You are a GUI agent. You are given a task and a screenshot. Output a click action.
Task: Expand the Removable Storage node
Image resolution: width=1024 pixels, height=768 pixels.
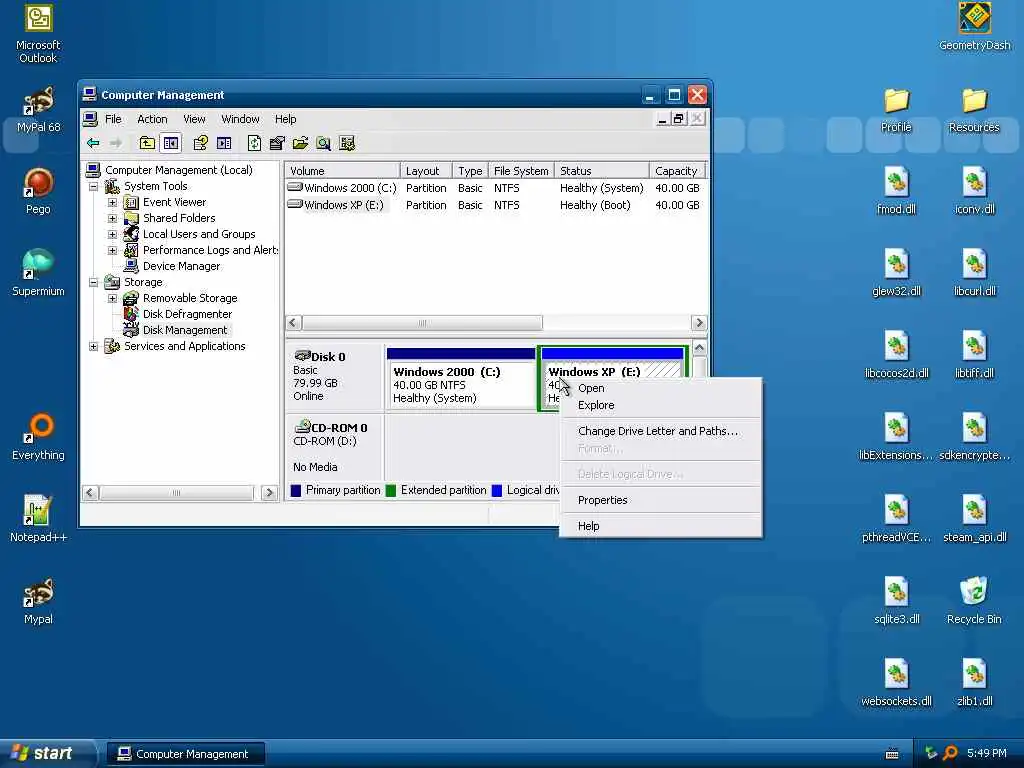point(112,298)
